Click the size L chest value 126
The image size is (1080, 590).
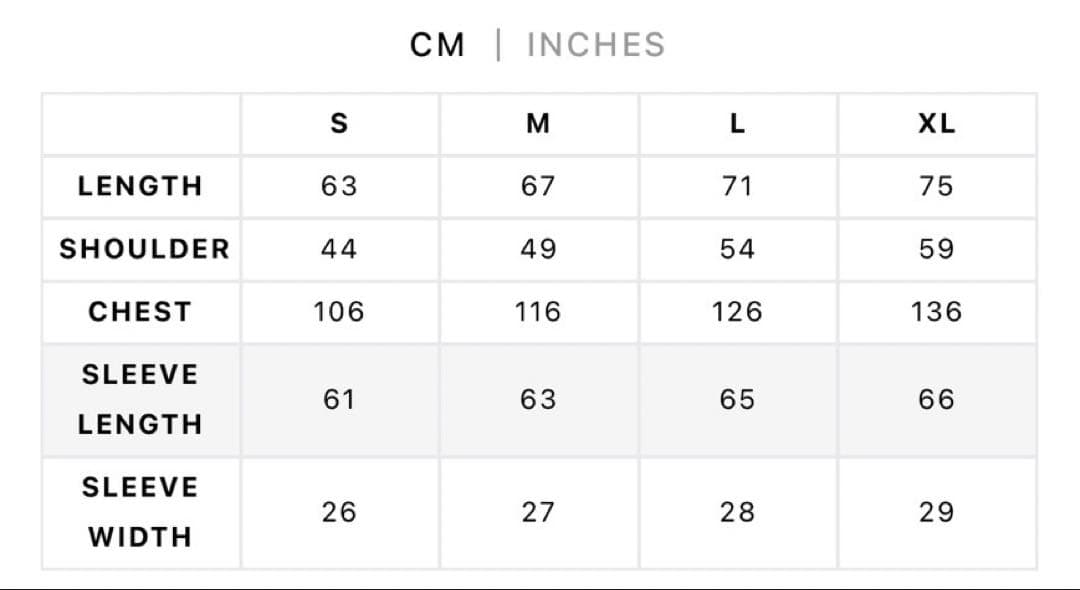737,312
